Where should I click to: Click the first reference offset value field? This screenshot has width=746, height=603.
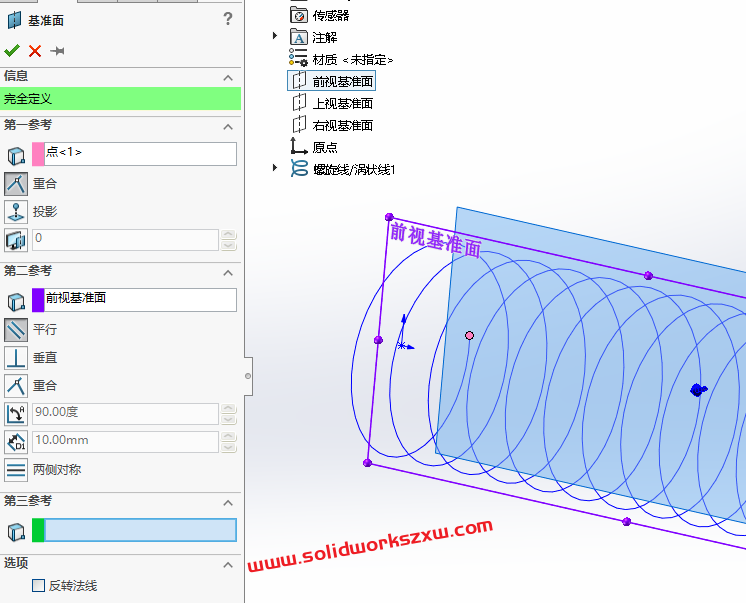126,240
